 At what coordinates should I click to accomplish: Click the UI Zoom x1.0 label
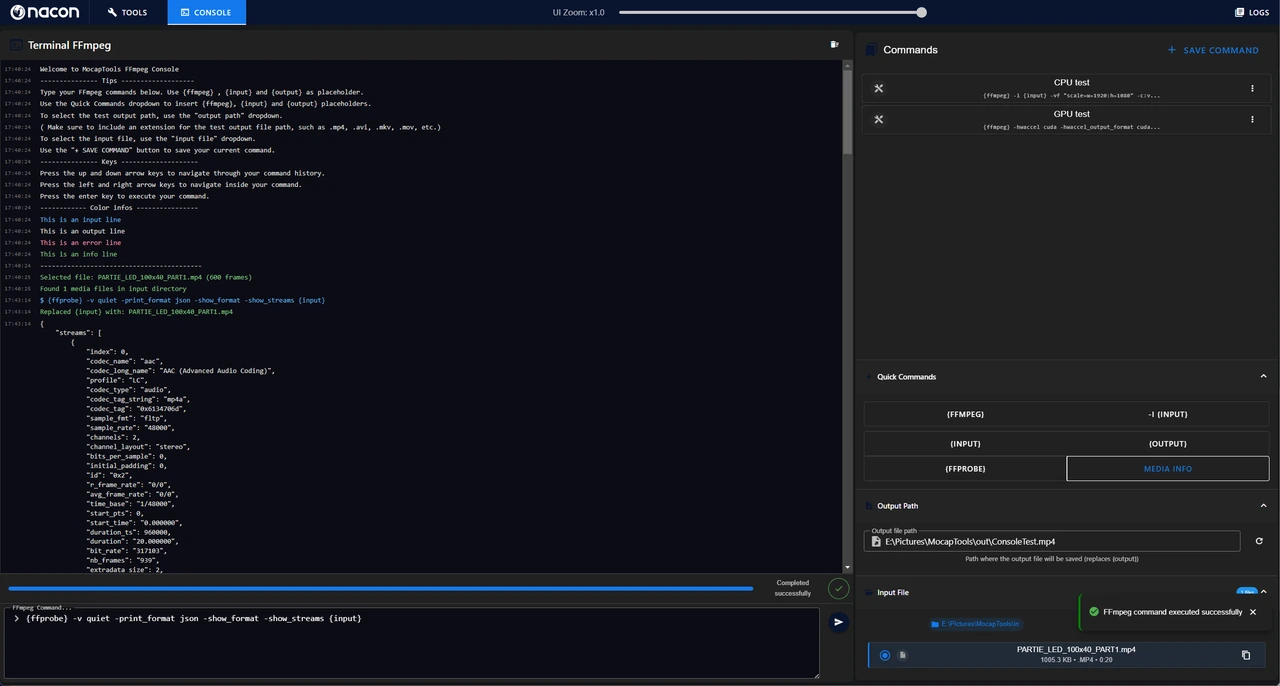578,12
